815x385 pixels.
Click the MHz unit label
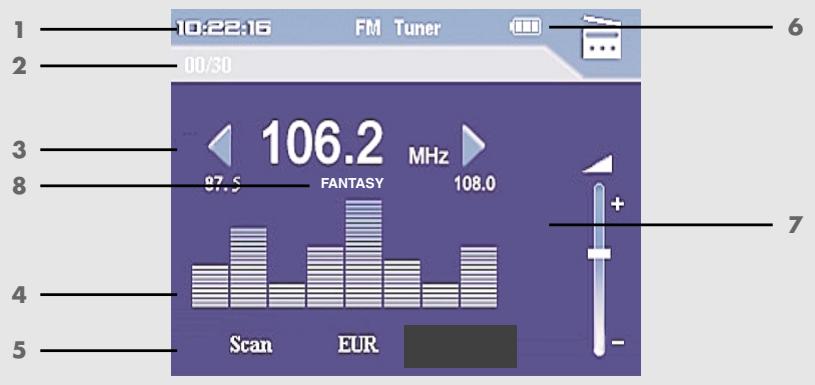[428, 156]
